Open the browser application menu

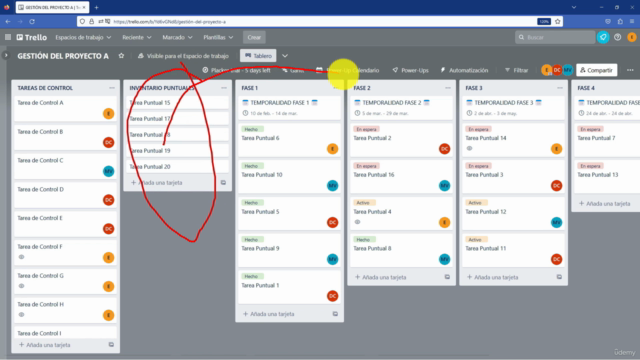click(632, 22)
